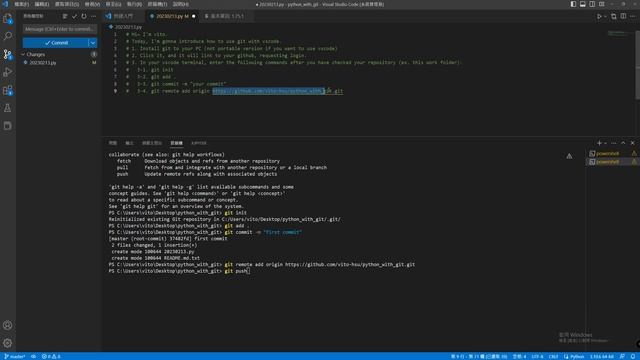The height and width of the screenshot is (360, 640).
Task: Toggle the bottom panel layout
Action: click(582, 4)
